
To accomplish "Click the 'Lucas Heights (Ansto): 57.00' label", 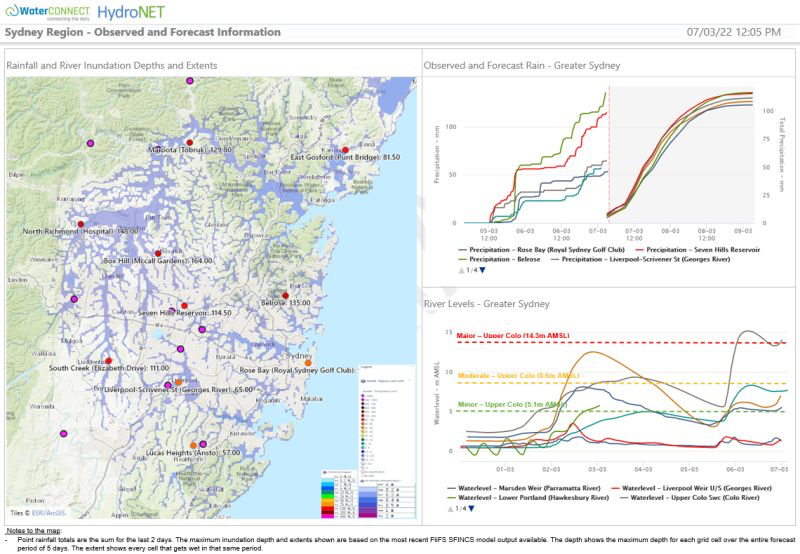I will click(193, 452).
